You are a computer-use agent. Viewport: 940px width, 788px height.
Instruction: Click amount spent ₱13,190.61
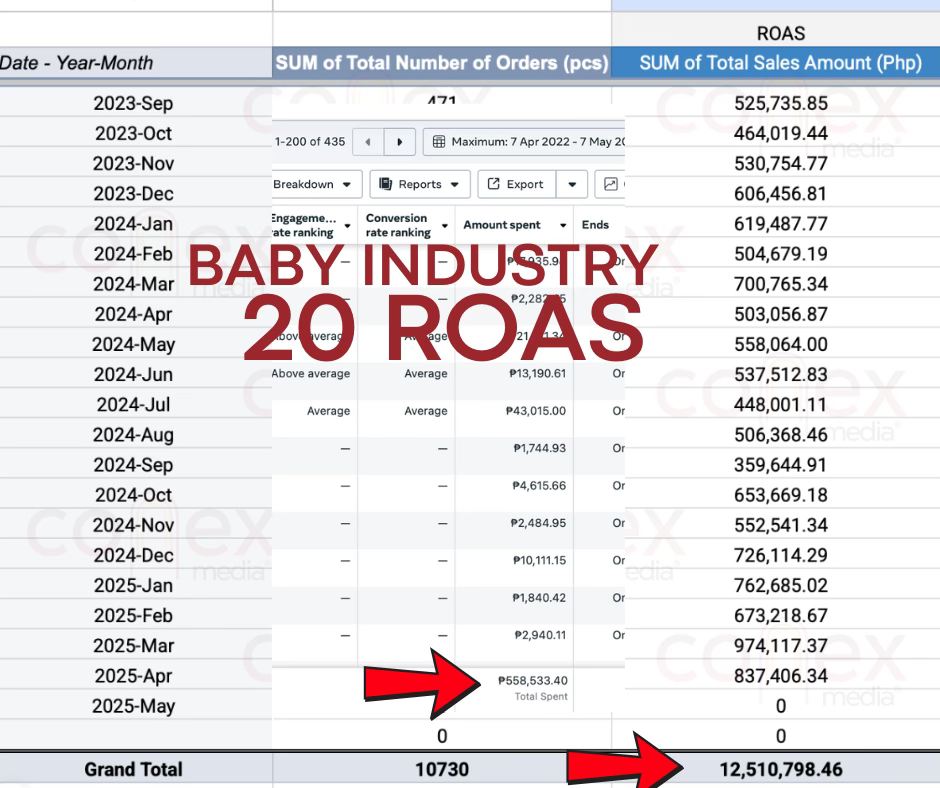(537, 374)
